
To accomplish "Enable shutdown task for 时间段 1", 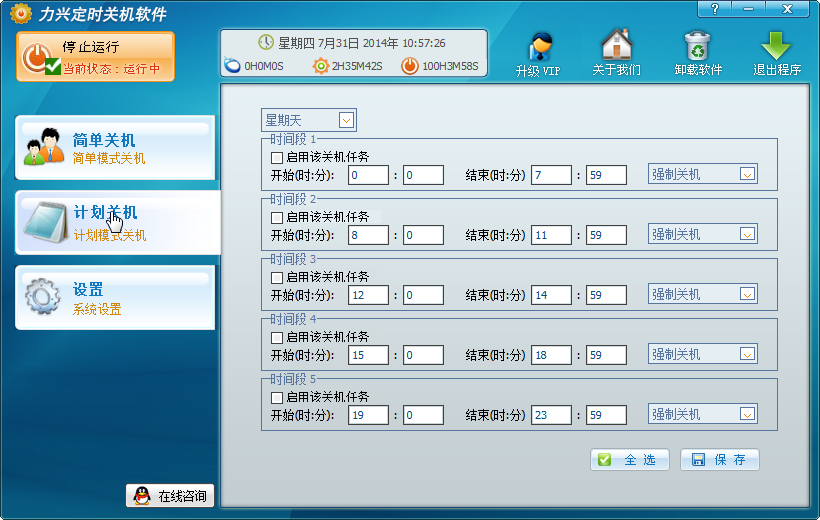I will 277,157.
